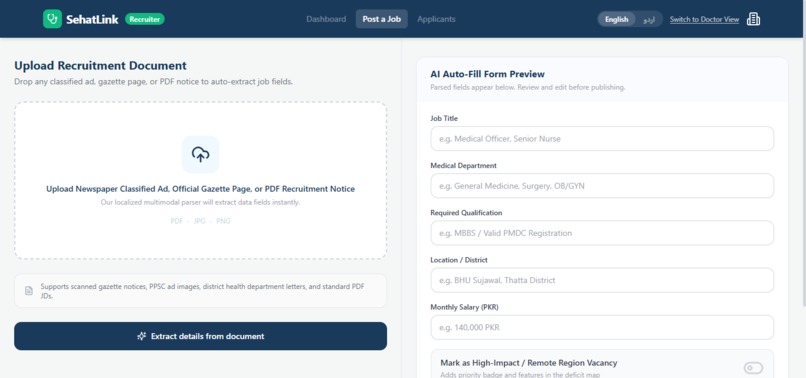Click the building icon in header
806x378 pixels.
point(753,19)
